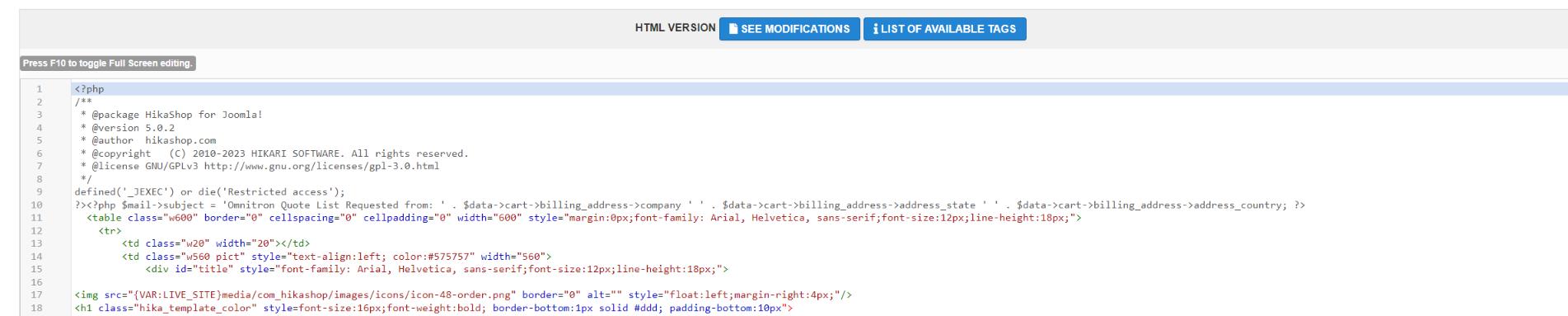Click the table class="w600" line
This screenshot has width=1568, height=316.
[x=584, y=218]
